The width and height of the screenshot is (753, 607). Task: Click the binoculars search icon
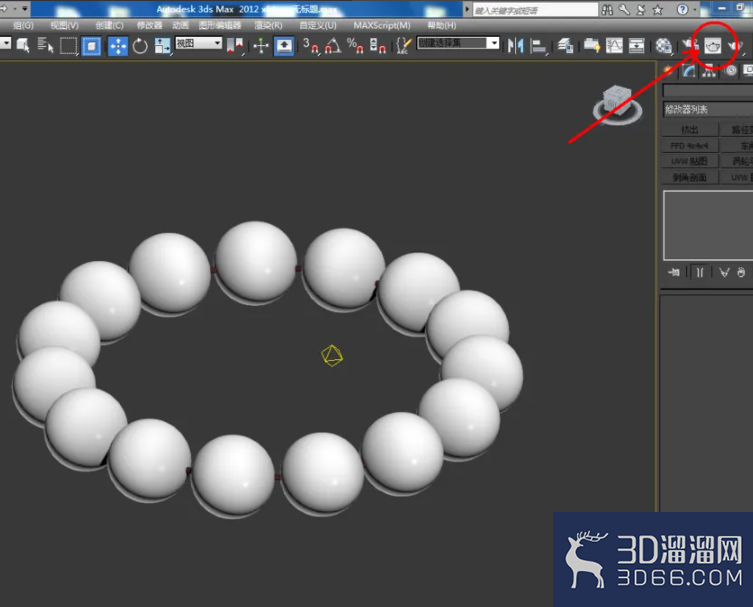click(x=607, y=10)
